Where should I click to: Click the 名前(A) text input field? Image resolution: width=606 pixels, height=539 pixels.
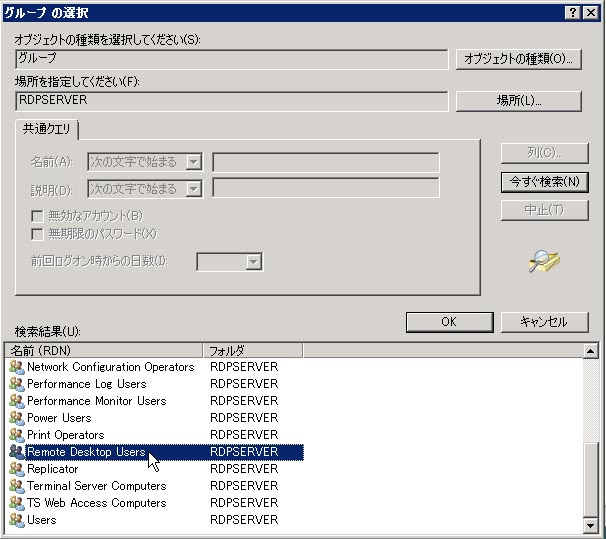326,162
